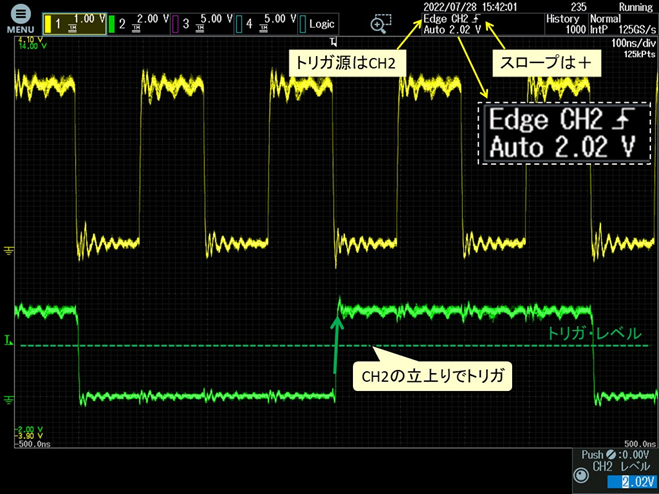The image size is (659, 494).
Task: Click the CH2 レベル label
Action: (621, 466)
